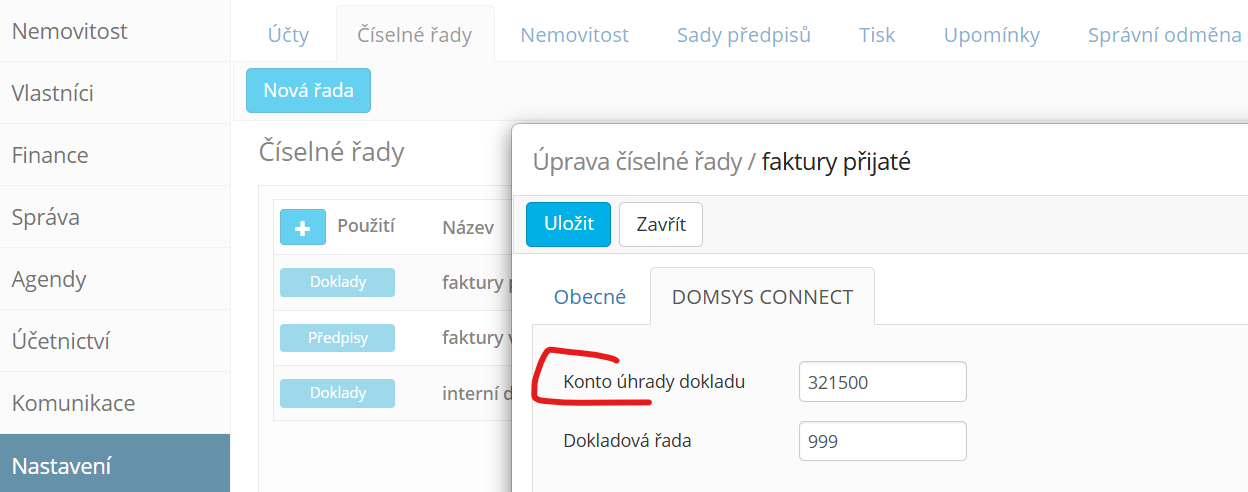Open the Účty tab
The image size is (1248, 492).
(288, 35)
